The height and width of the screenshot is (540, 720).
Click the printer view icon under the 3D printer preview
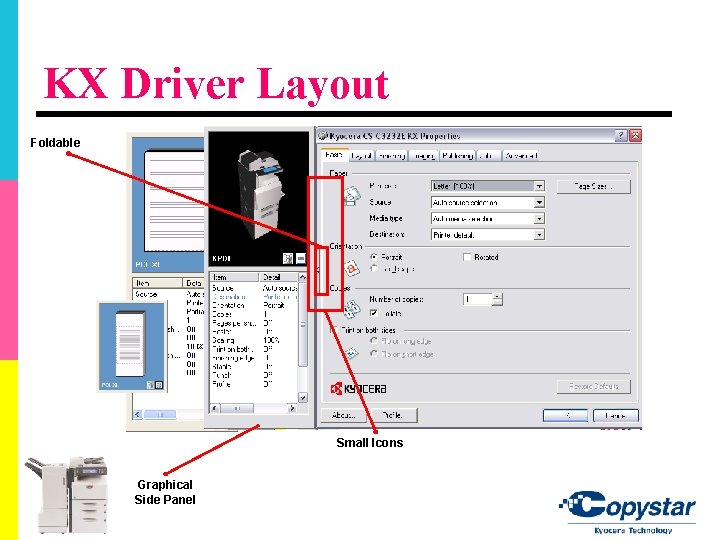click(287, 259)
